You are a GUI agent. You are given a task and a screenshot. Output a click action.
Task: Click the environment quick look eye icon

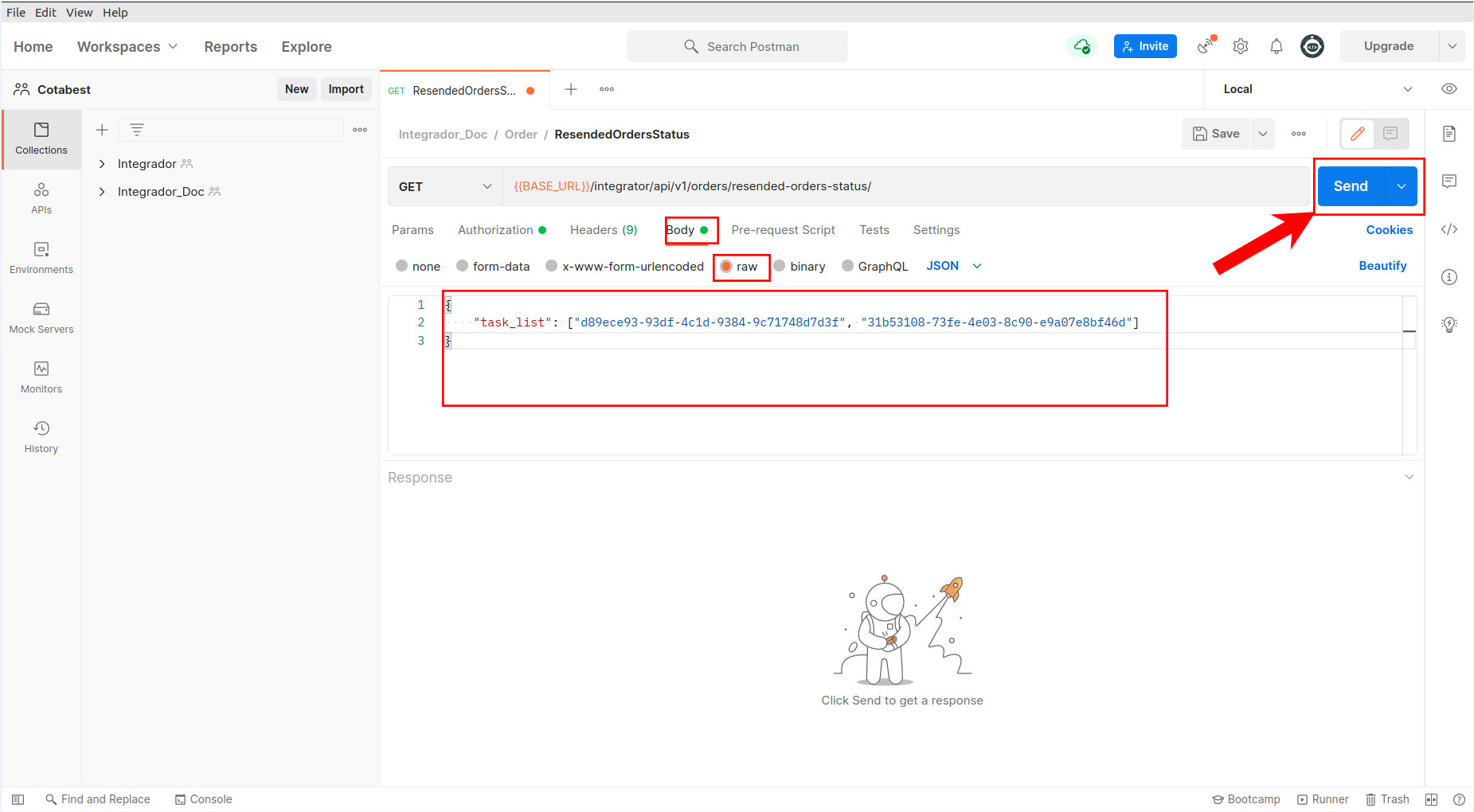(x=1449, y=89)
